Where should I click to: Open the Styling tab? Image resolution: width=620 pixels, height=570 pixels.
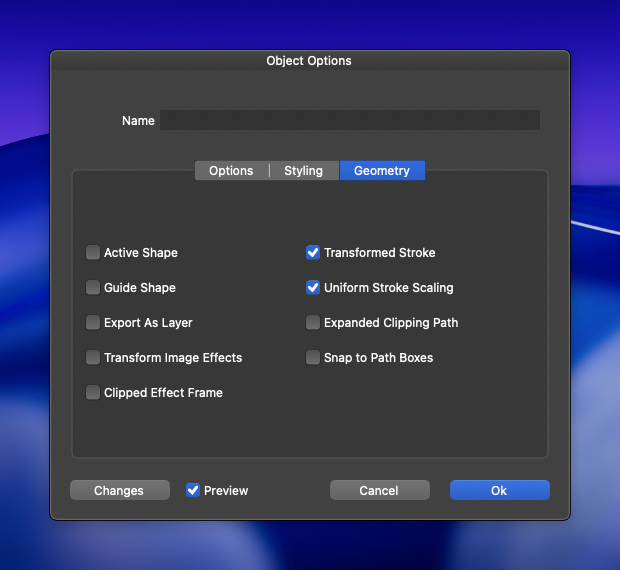pos(303,171)
